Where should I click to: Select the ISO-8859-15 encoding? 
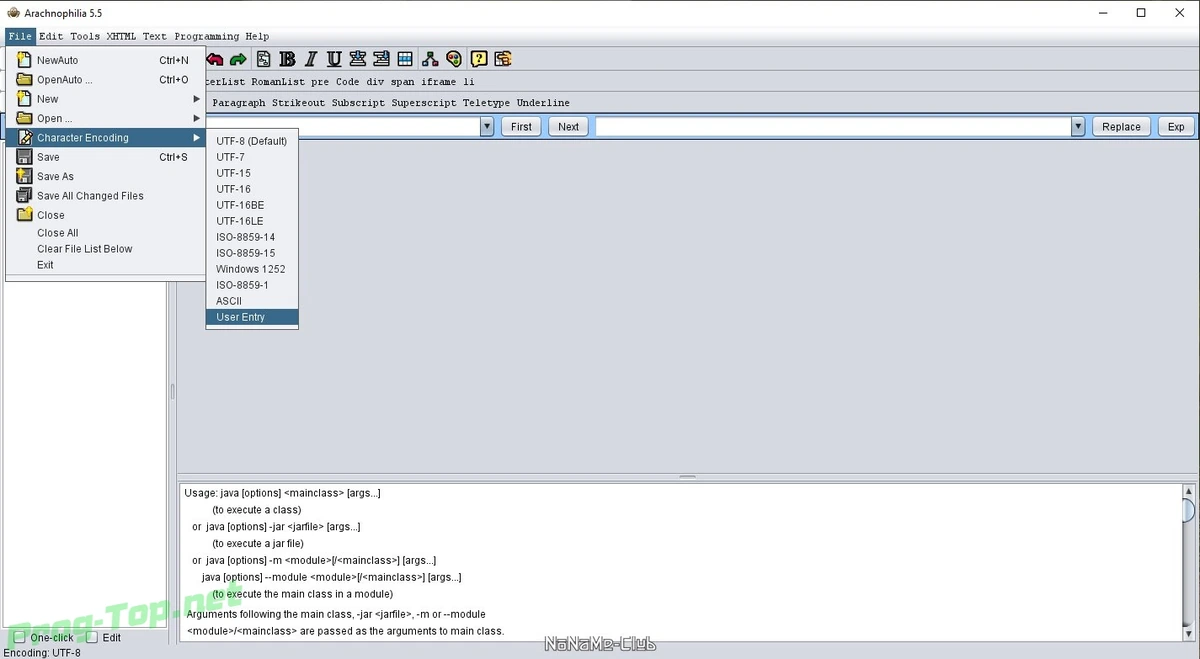coord(252,253)
